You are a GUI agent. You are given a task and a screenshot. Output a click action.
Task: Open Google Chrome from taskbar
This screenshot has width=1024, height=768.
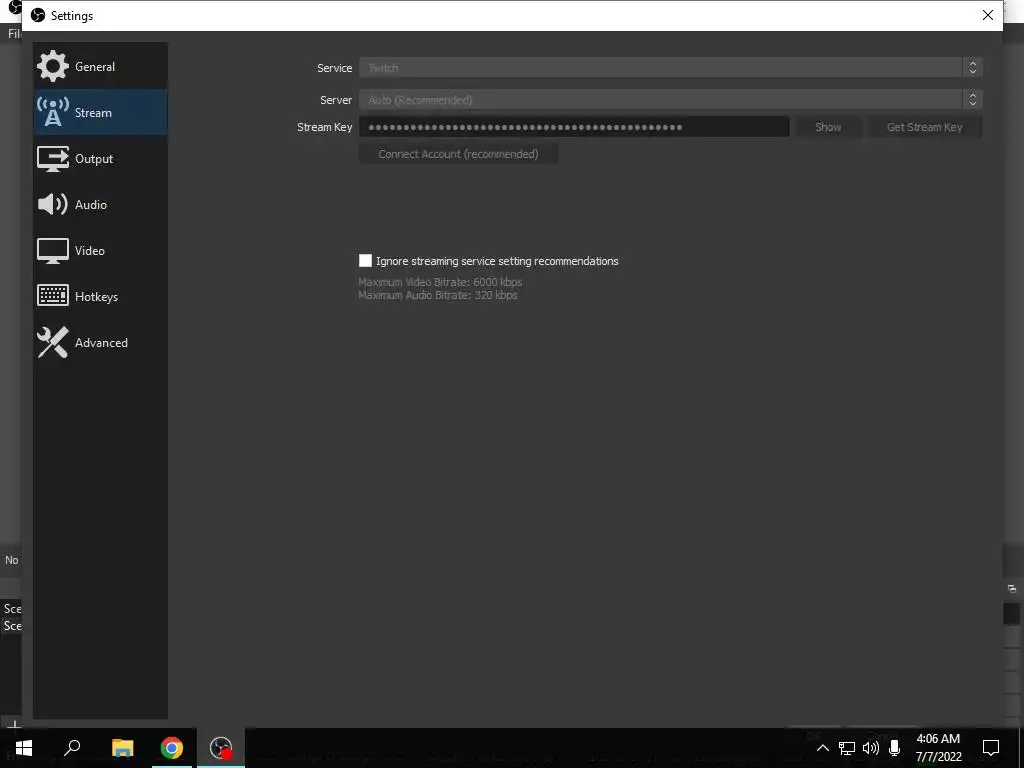tap(172, 747)
